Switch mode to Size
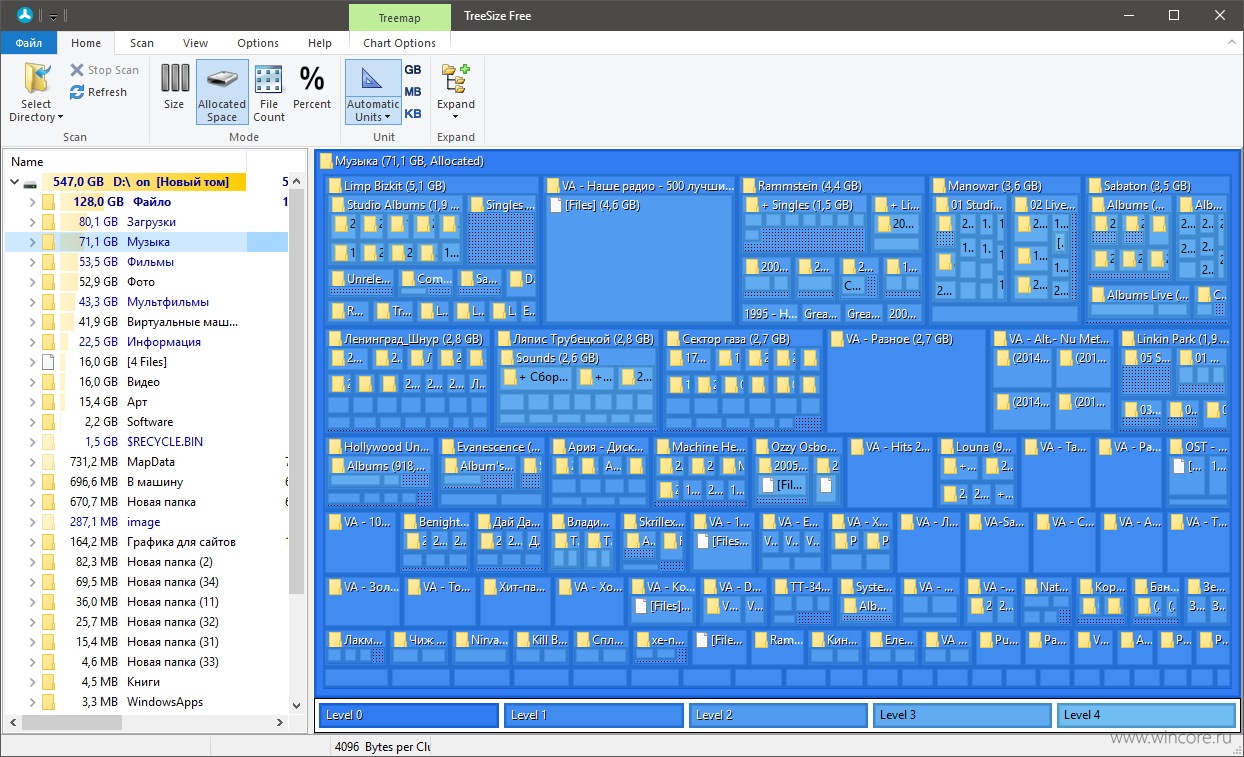Viewport: 1244px width, 757px height. pyautogui.click(x=174, y=88)
